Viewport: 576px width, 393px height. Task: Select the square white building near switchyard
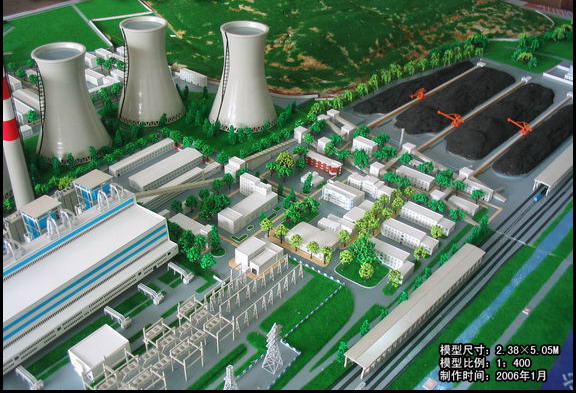click(x=99, y=349)
